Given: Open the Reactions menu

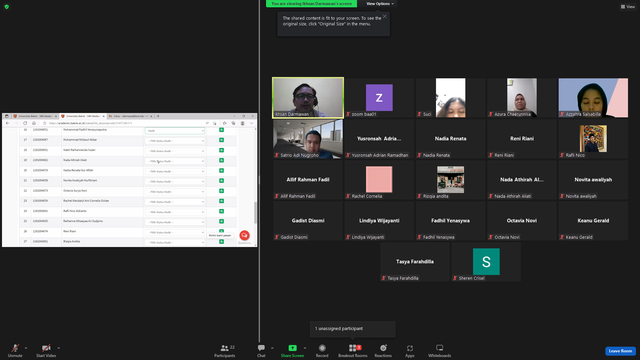Looking at the screenshot, I should click(383, 350).
